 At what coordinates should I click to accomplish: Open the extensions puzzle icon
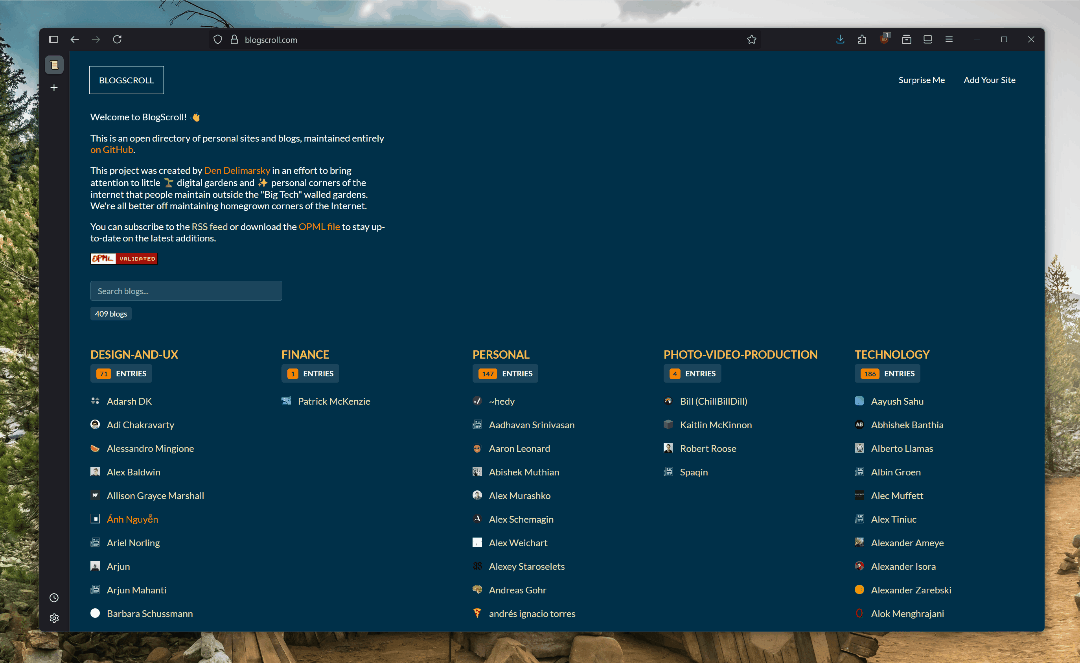862,40
